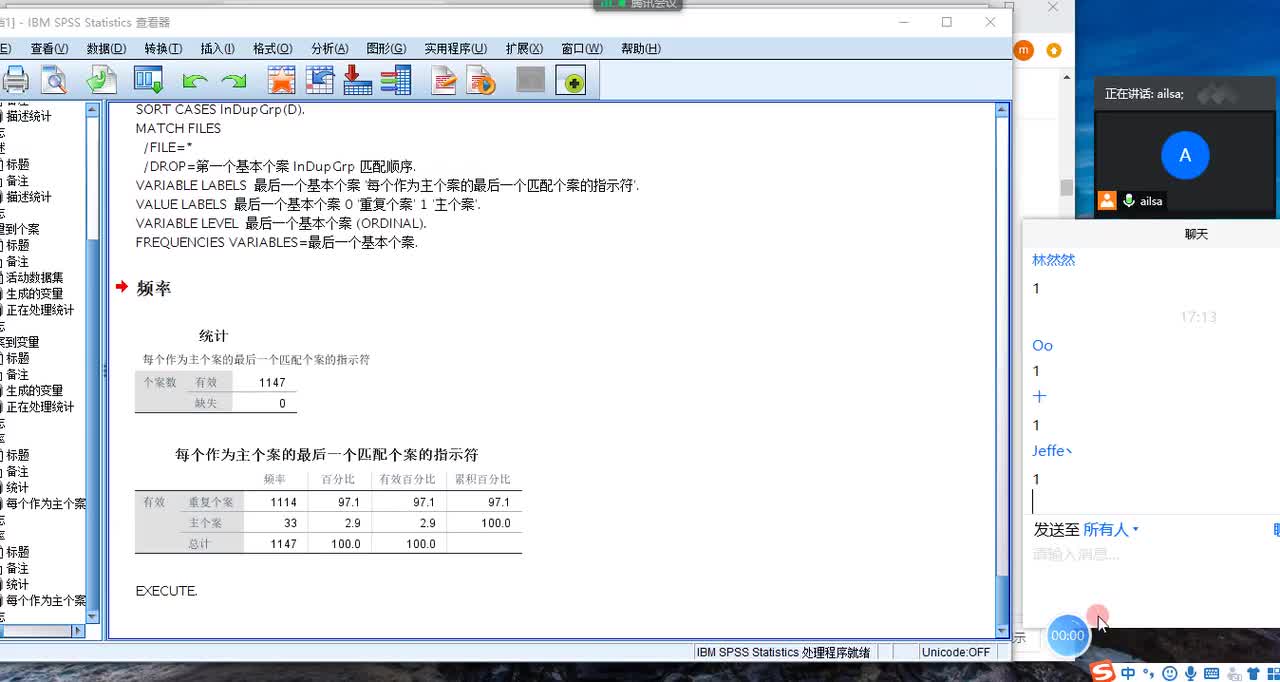This screenshot has height=682, width=1280.
Task: Click the 请输入消息 chat input field
Action: 1150,554
